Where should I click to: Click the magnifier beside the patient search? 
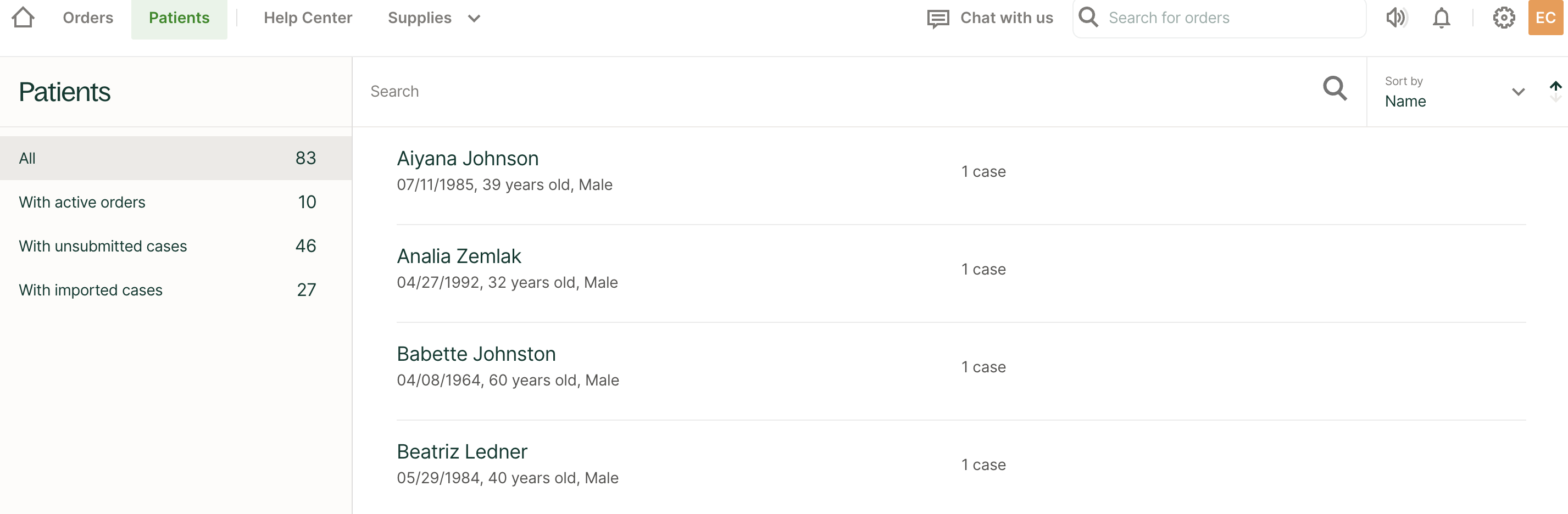click(x=1335, y=89)
